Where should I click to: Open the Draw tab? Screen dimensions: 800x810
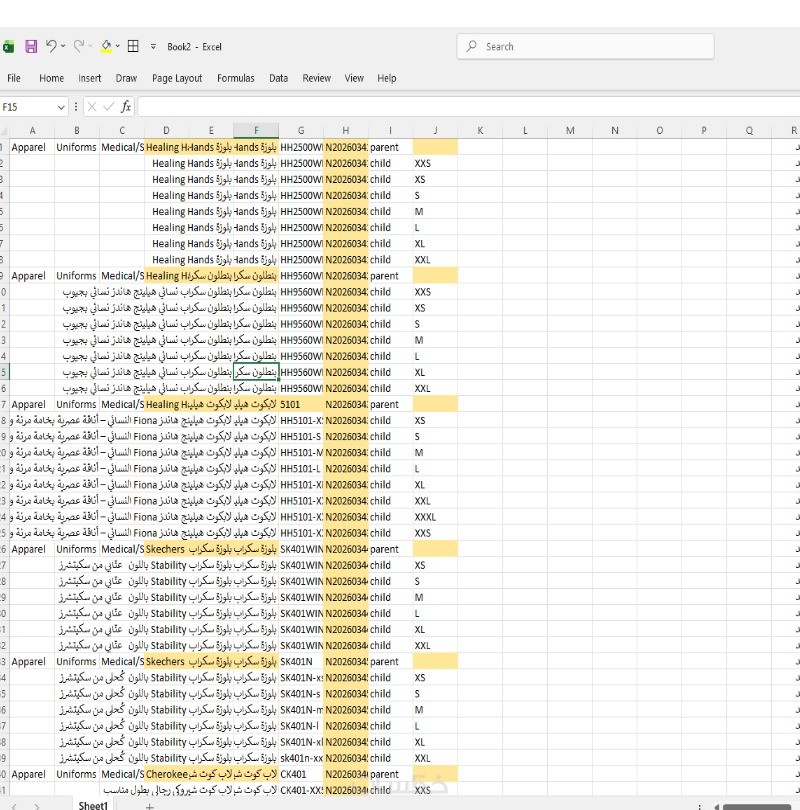point(127,78)
